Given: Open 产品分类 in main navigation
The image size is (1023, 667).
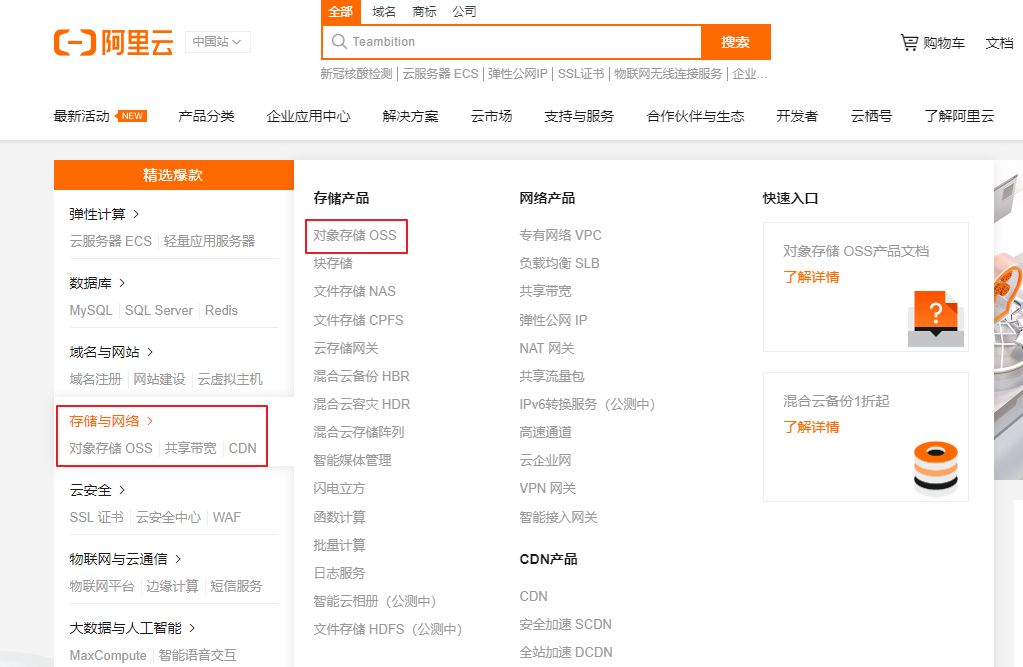Looking at the screenshot, I should (x=206, y=116).
